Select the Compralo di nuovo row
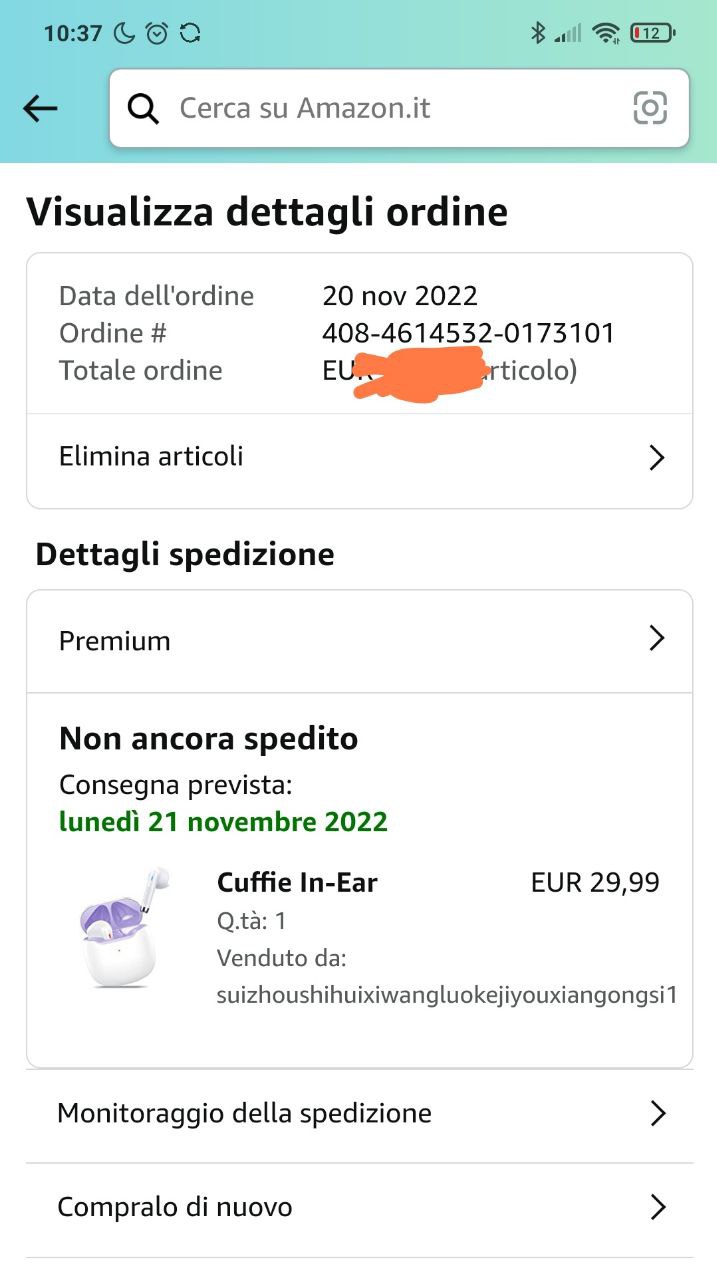This screenshot has width=717, height=1280. pyautogui.click(x=300, y=1207)
